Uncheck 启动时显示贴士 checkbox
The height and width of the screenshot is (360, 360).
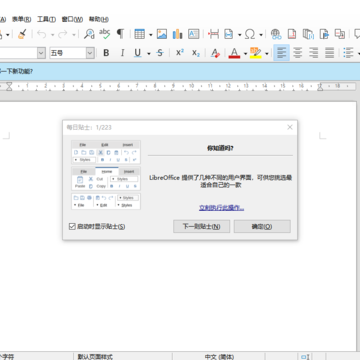(72, 227)
